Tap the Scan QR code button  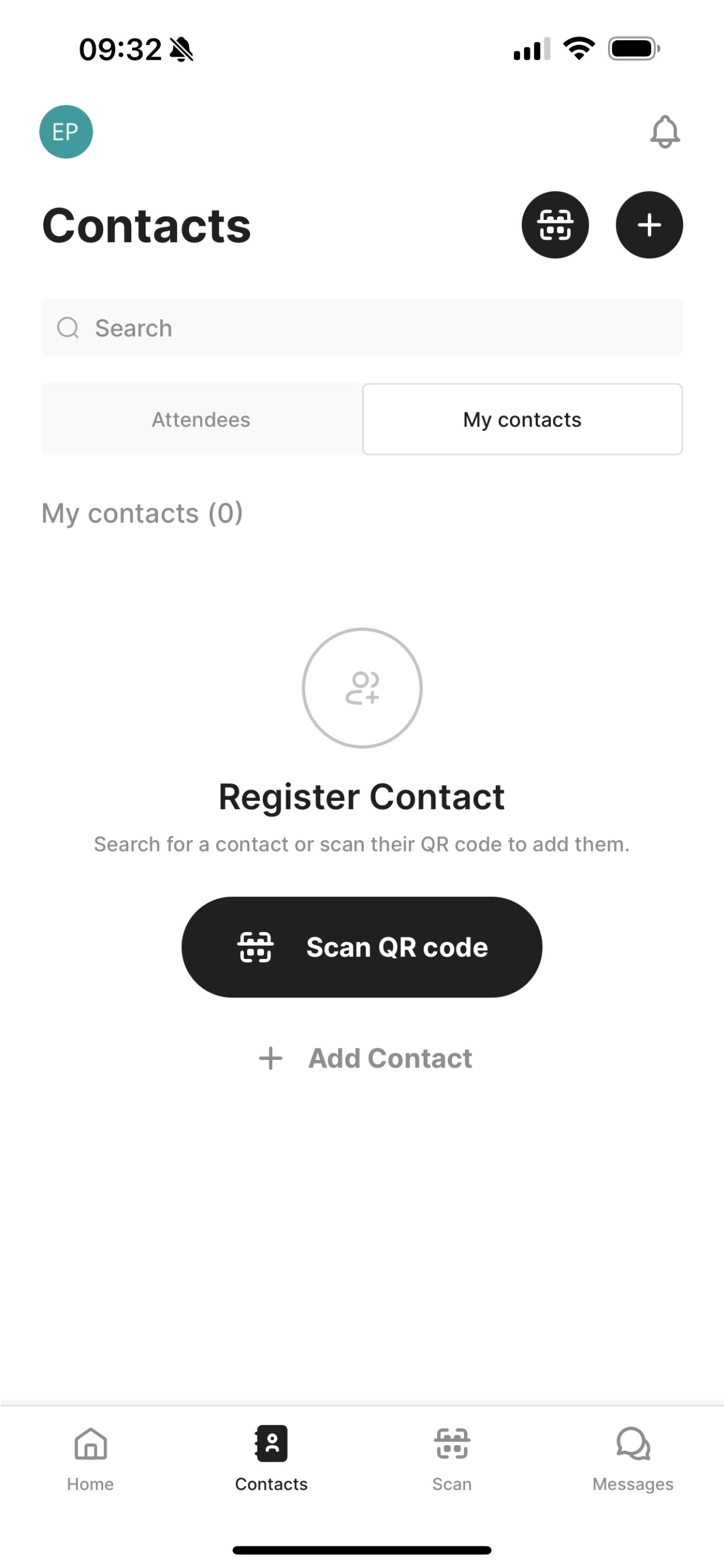pos(362,947)
